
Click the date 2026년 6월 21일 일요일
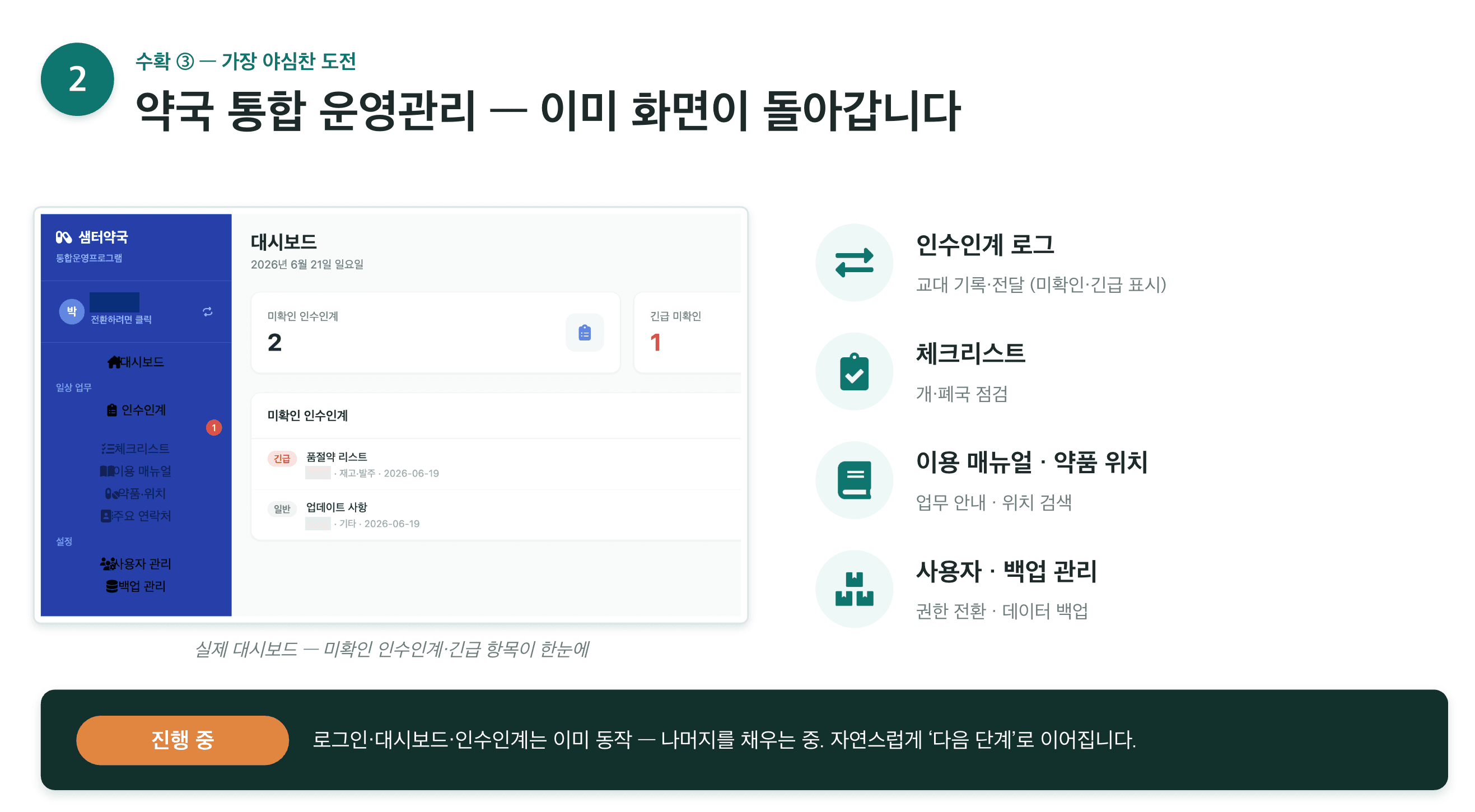[x=307, y=264]
